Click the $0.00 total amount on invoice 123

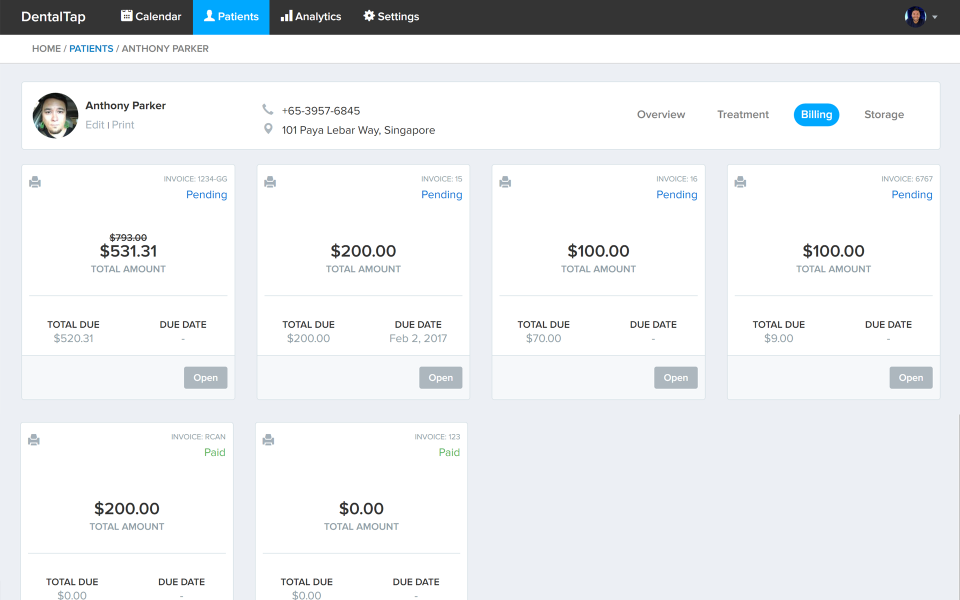point(361,509)
